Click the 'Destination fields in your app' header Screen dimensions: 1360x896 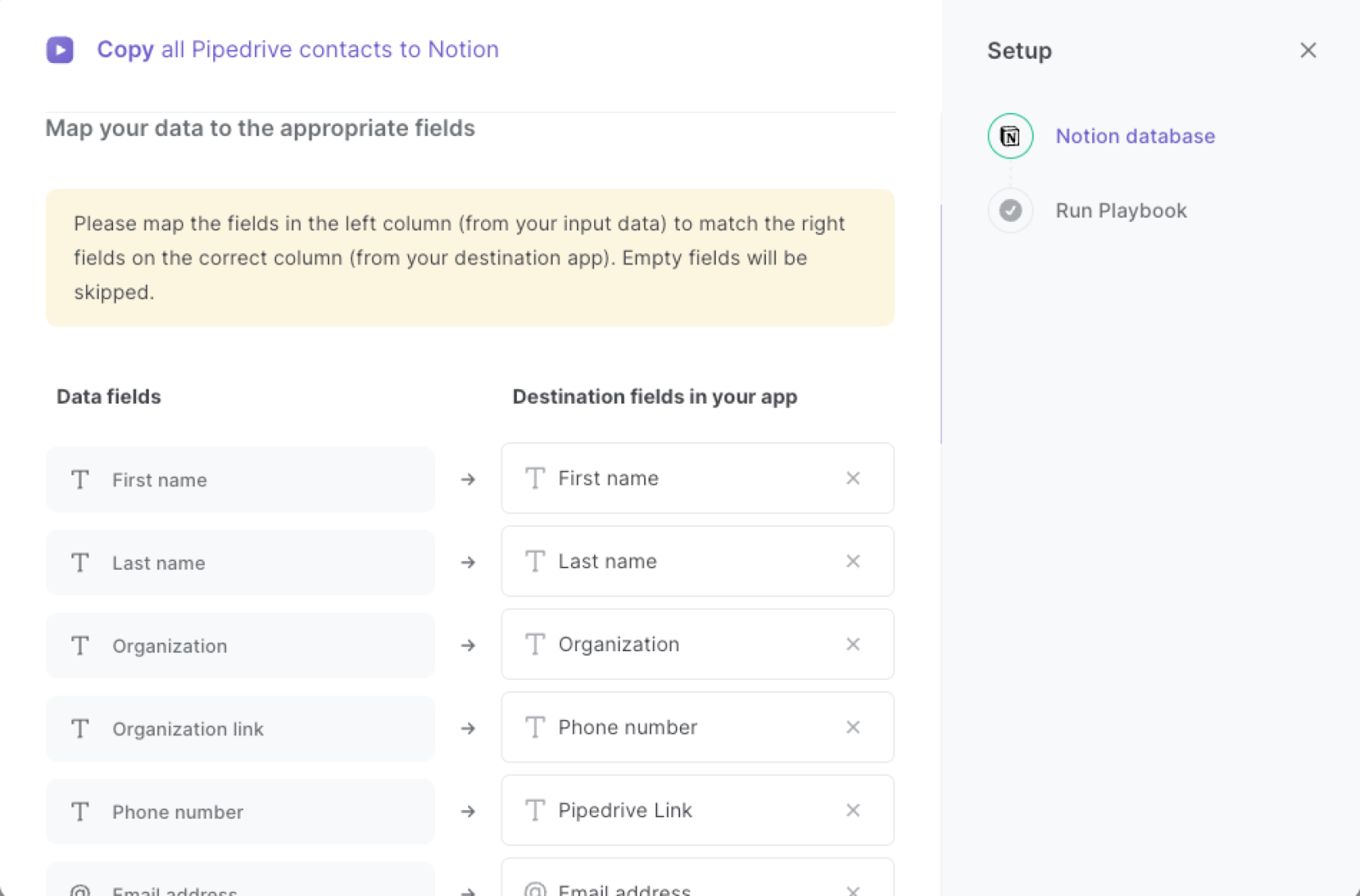tap(654, 397)
